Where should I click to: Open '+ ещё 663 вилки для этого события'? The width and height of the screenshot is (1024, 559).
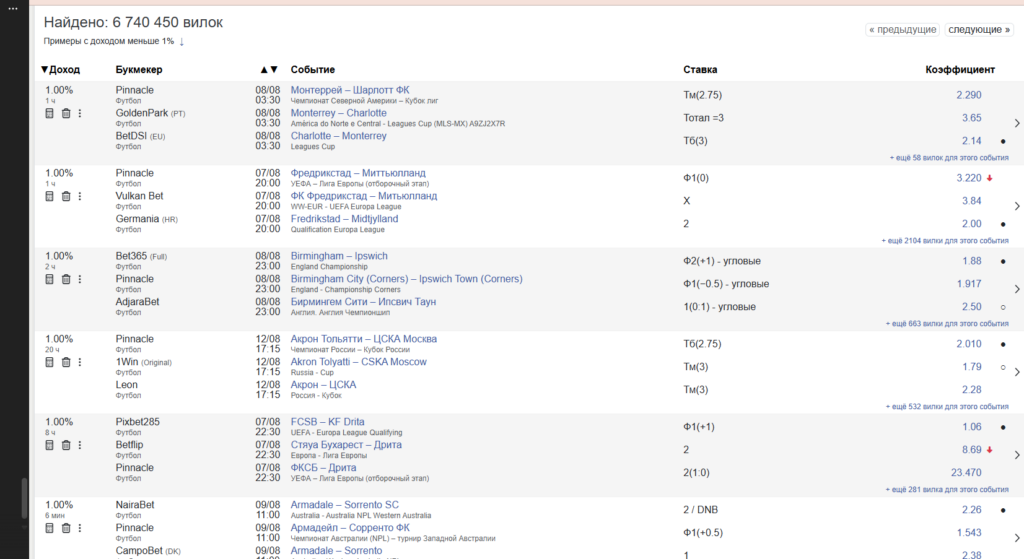coord(947,324)
